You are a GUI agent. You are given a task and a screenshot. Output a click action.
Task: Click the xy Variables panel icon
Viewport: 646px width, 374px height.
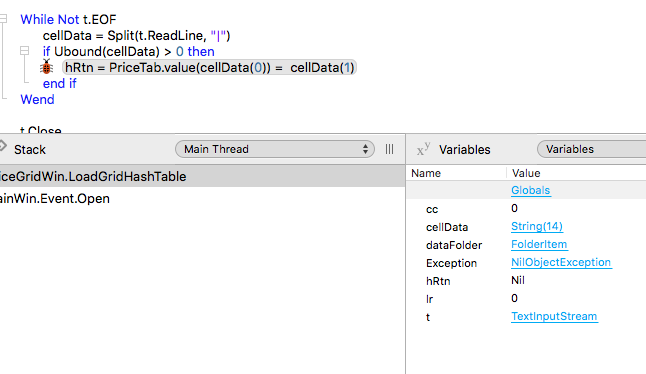[423, 149]
